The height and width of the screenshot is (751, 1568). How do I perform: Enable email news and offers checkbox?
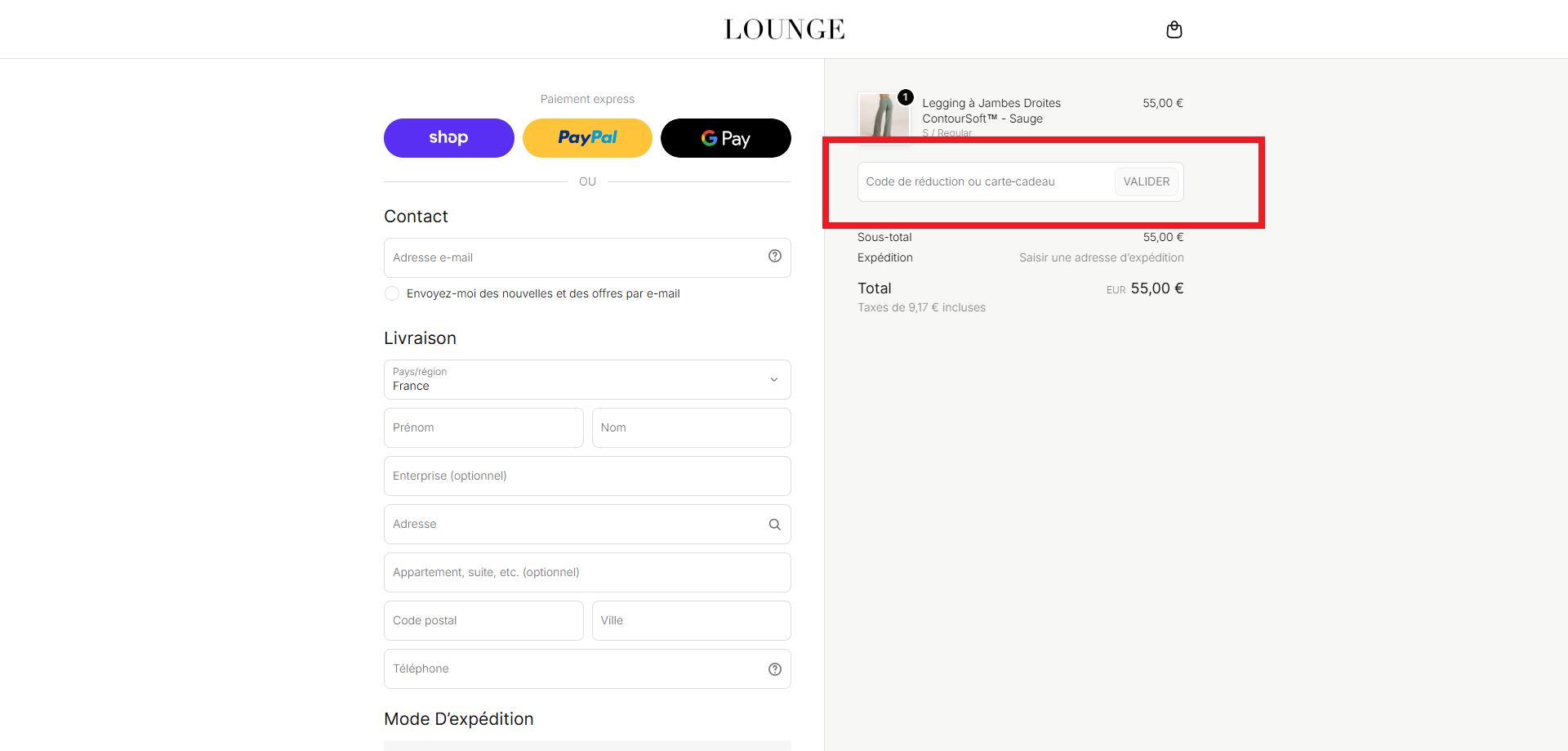pyautogui.click(x=392, y=293)
